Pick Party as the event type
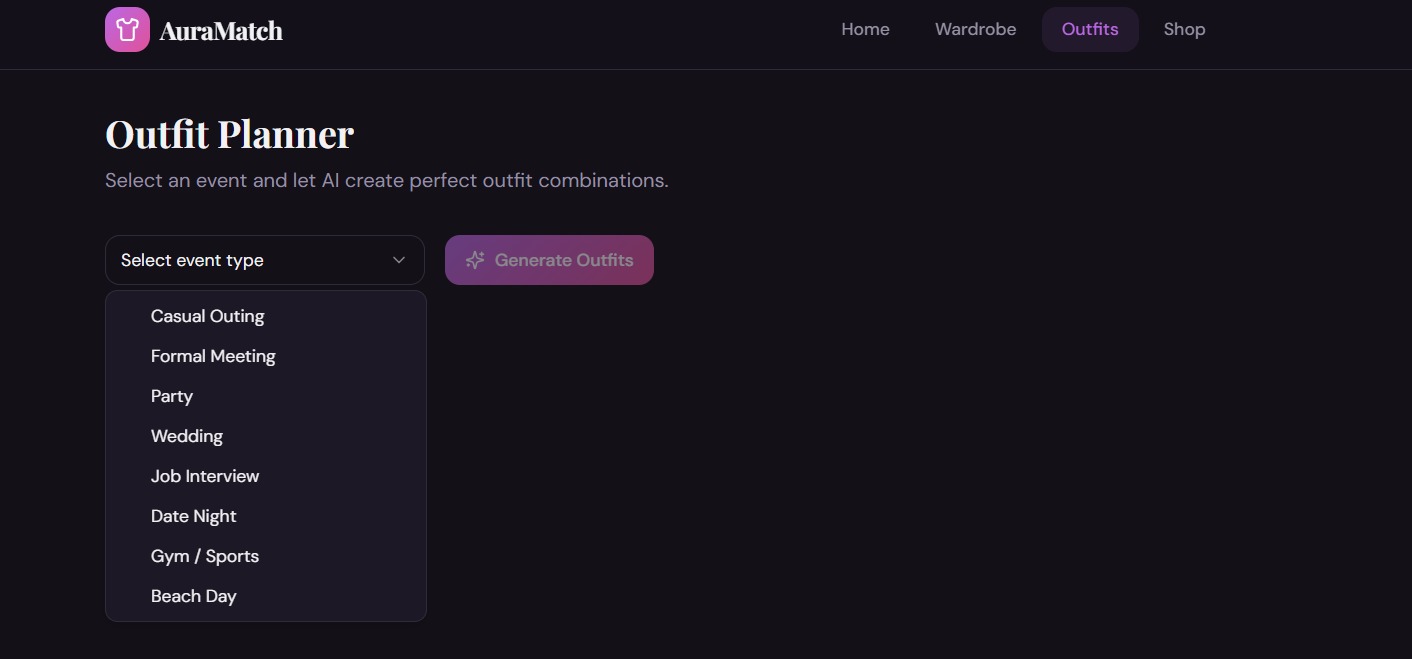Viewport: 1412px width, 659px height. click(266, 396)
